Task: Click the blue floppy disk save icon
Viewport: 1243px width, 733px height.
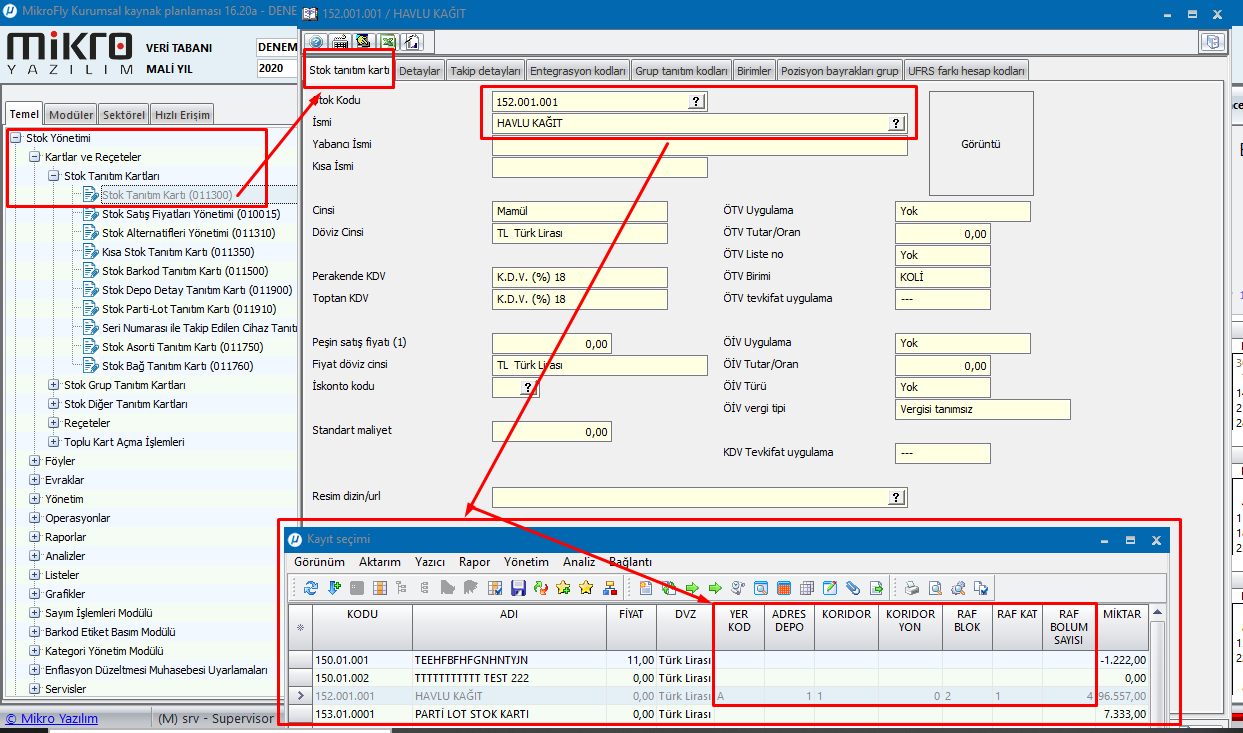Action: [518, 588]
